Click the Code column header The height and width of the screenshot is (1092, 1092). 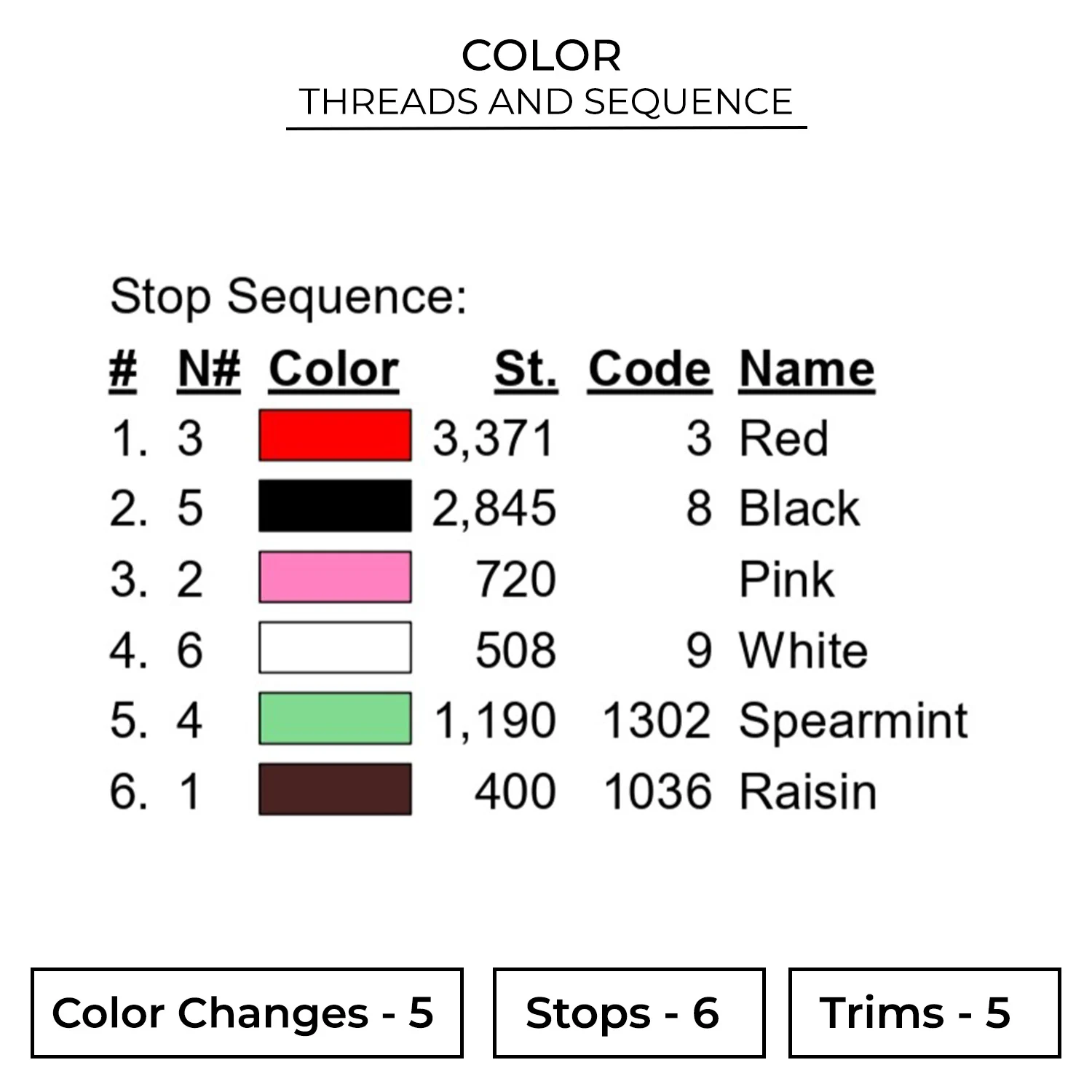click(x=649, y=369)
